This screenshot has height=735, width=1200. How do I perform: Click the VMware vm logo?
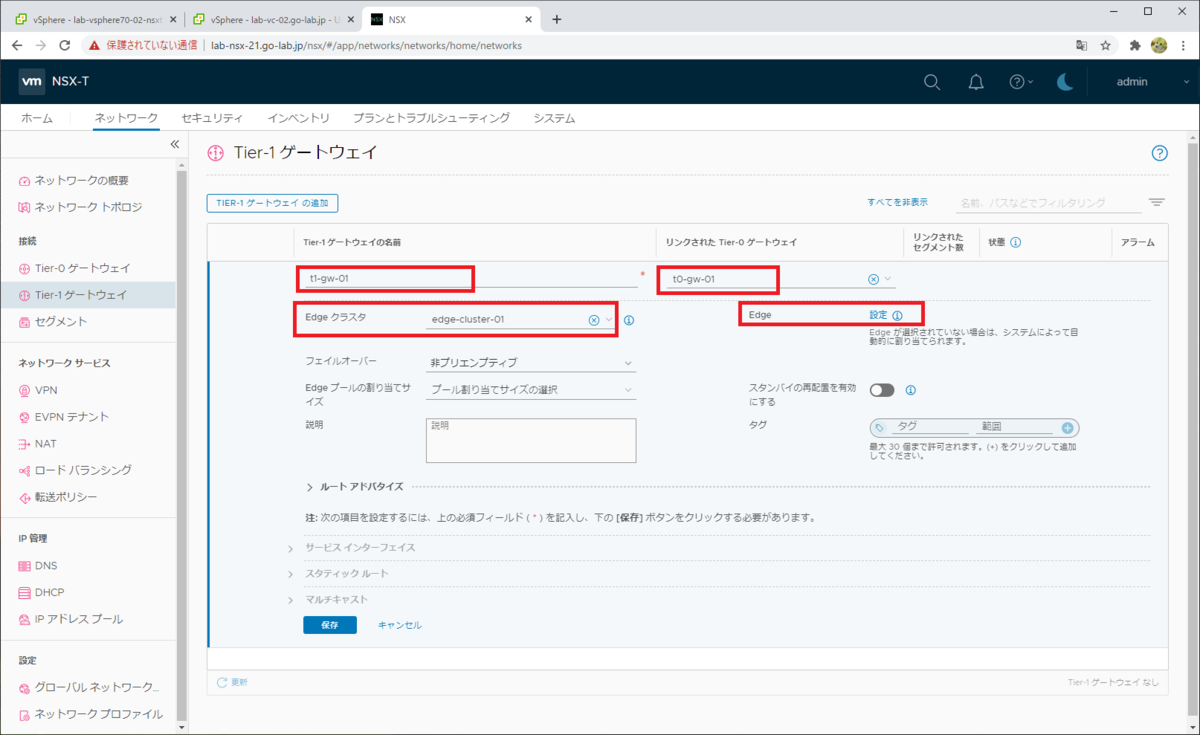pyautogui.click(x=32, y=82)
